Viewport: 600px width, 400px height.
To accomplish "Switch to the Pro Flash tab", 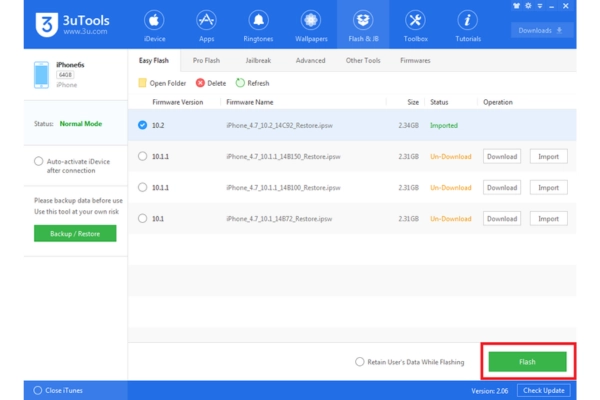I will 206,61.
